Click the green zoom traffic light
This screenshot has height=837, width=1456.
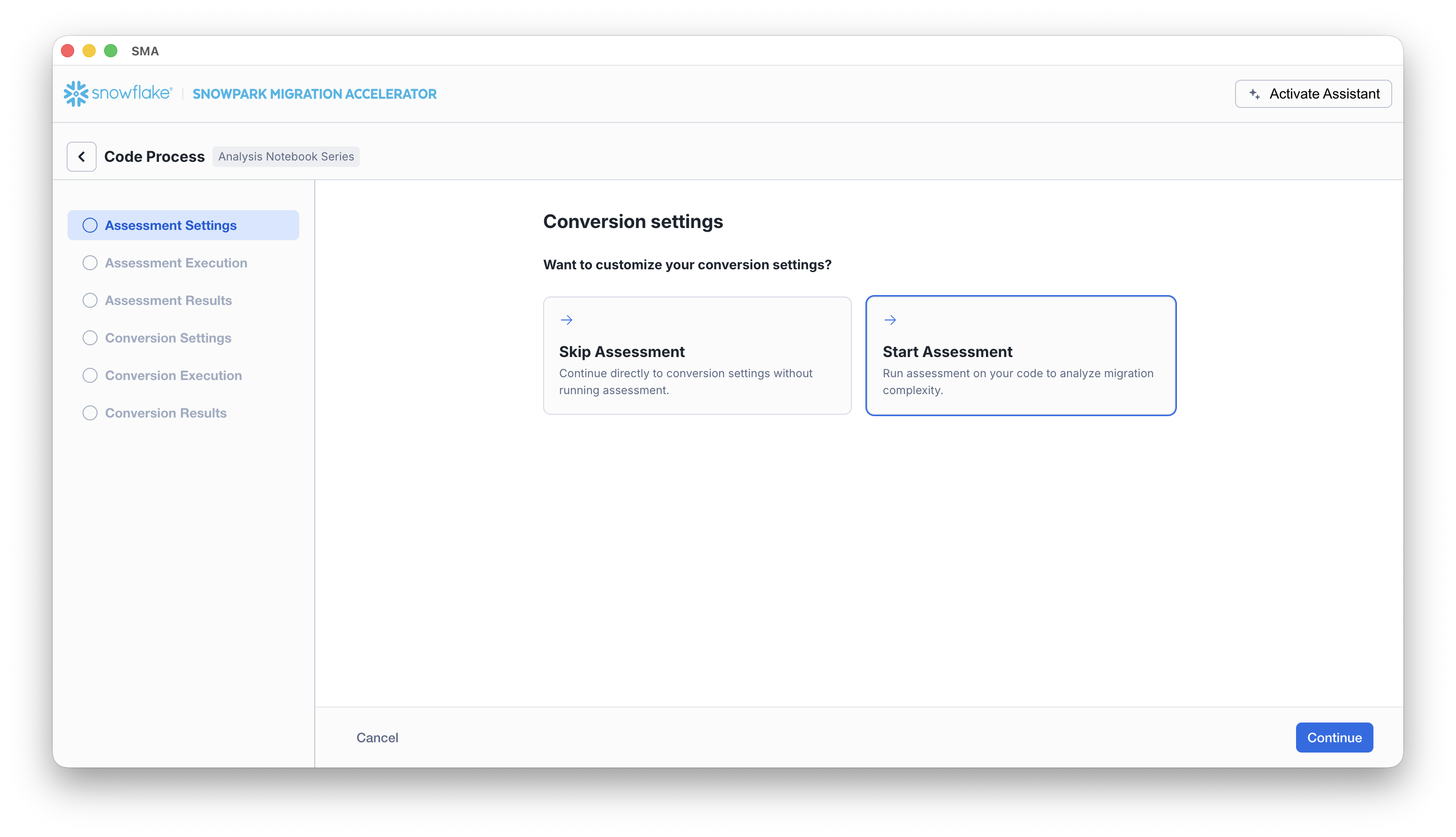(x=110, y=51)
